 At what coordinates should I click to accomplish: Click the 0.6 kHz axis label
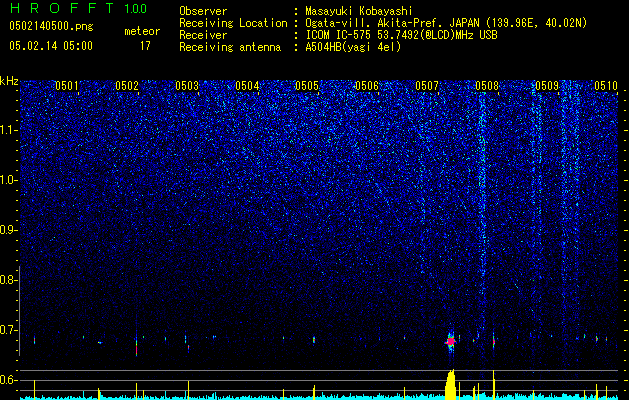9,380
